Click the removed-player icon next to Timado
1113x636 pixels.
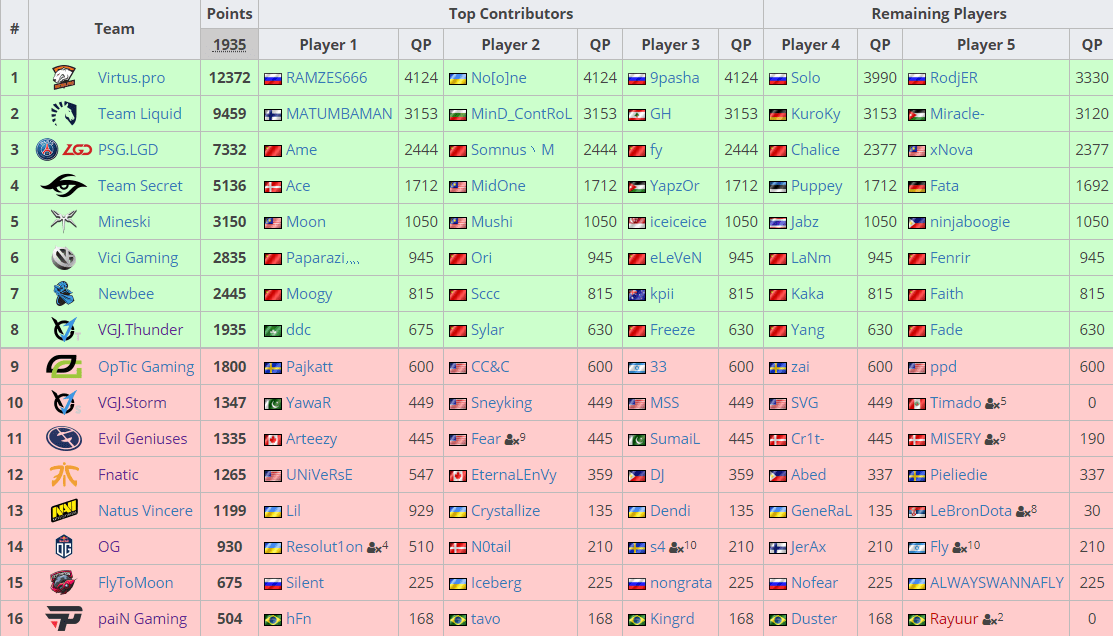tap(992, 404)
